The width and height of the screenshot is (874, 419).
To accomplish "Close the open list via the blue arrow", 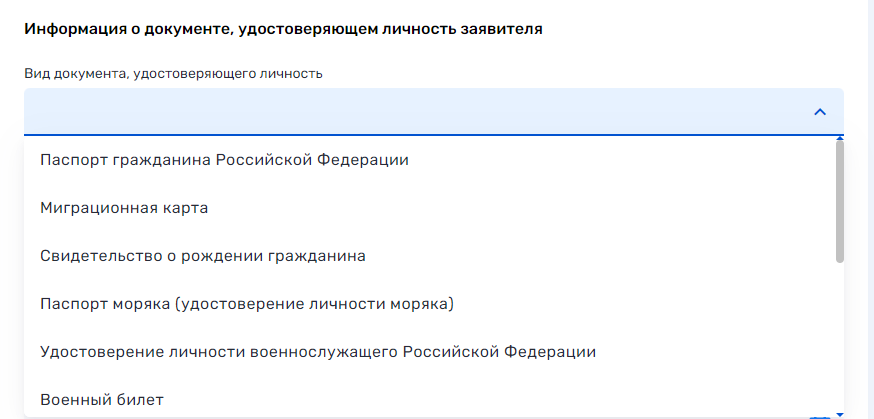I will pyautogui.click(x=820, y=112).
